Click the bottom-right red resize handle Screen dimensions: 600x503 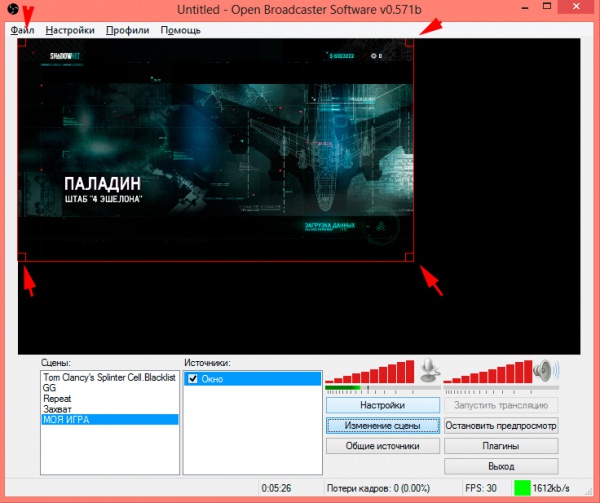[x=410, y=257]
